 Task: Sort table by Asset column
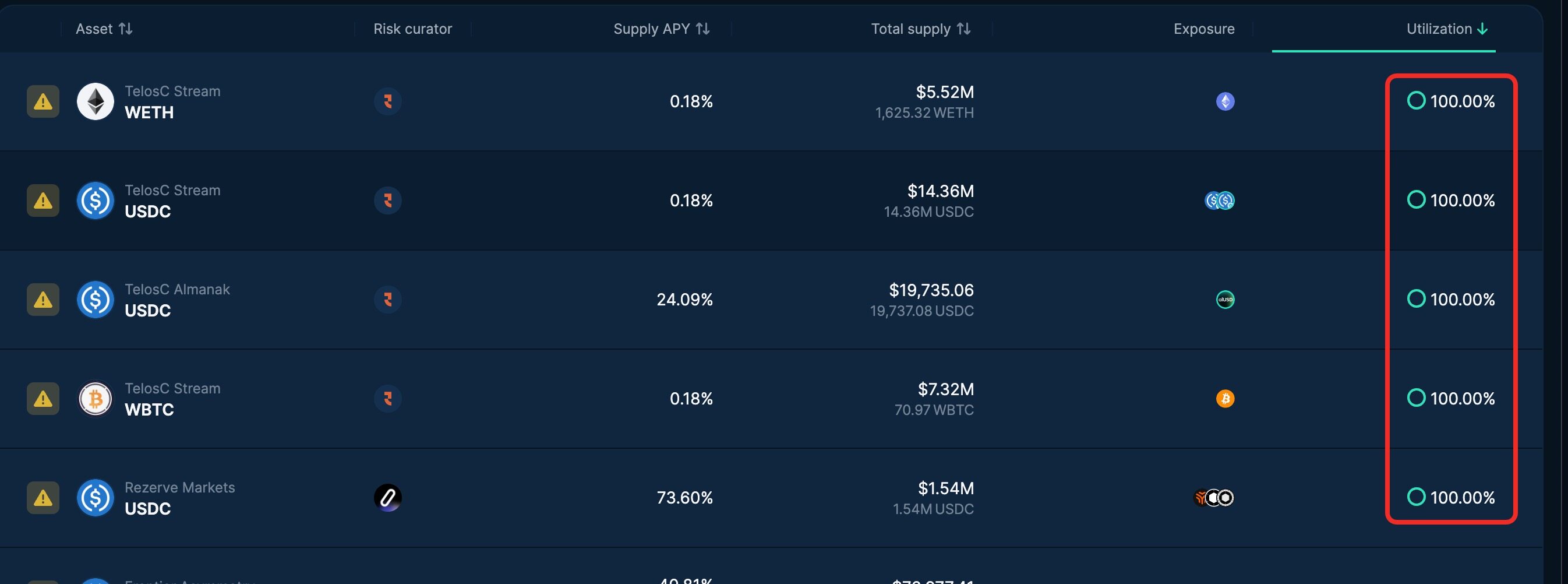[104, 29]
